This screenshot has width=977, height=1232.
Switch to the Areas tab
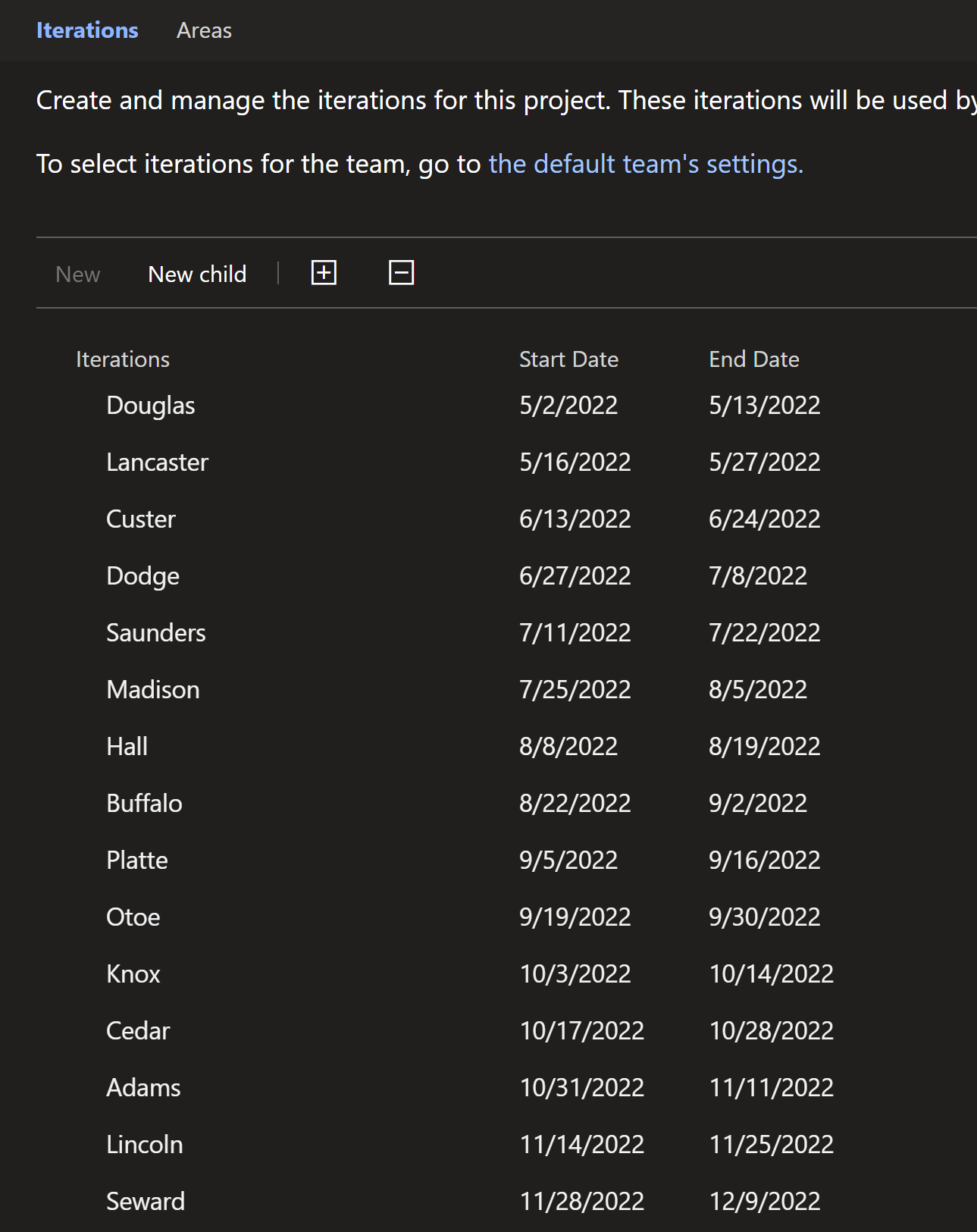tap(204, 30)
